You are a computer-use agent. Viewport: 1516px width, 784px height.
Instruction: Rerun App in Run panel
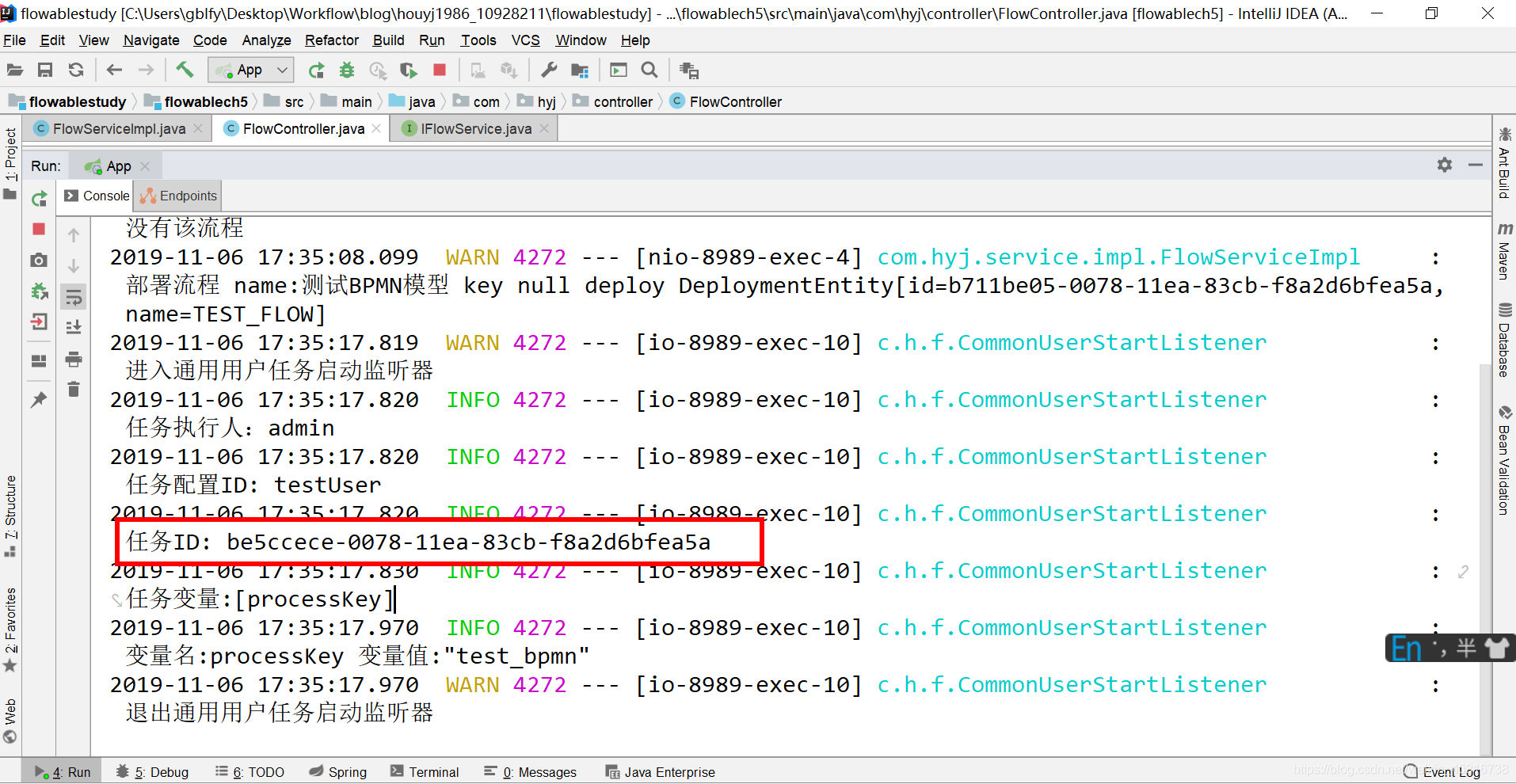click(x=39, y=199)
